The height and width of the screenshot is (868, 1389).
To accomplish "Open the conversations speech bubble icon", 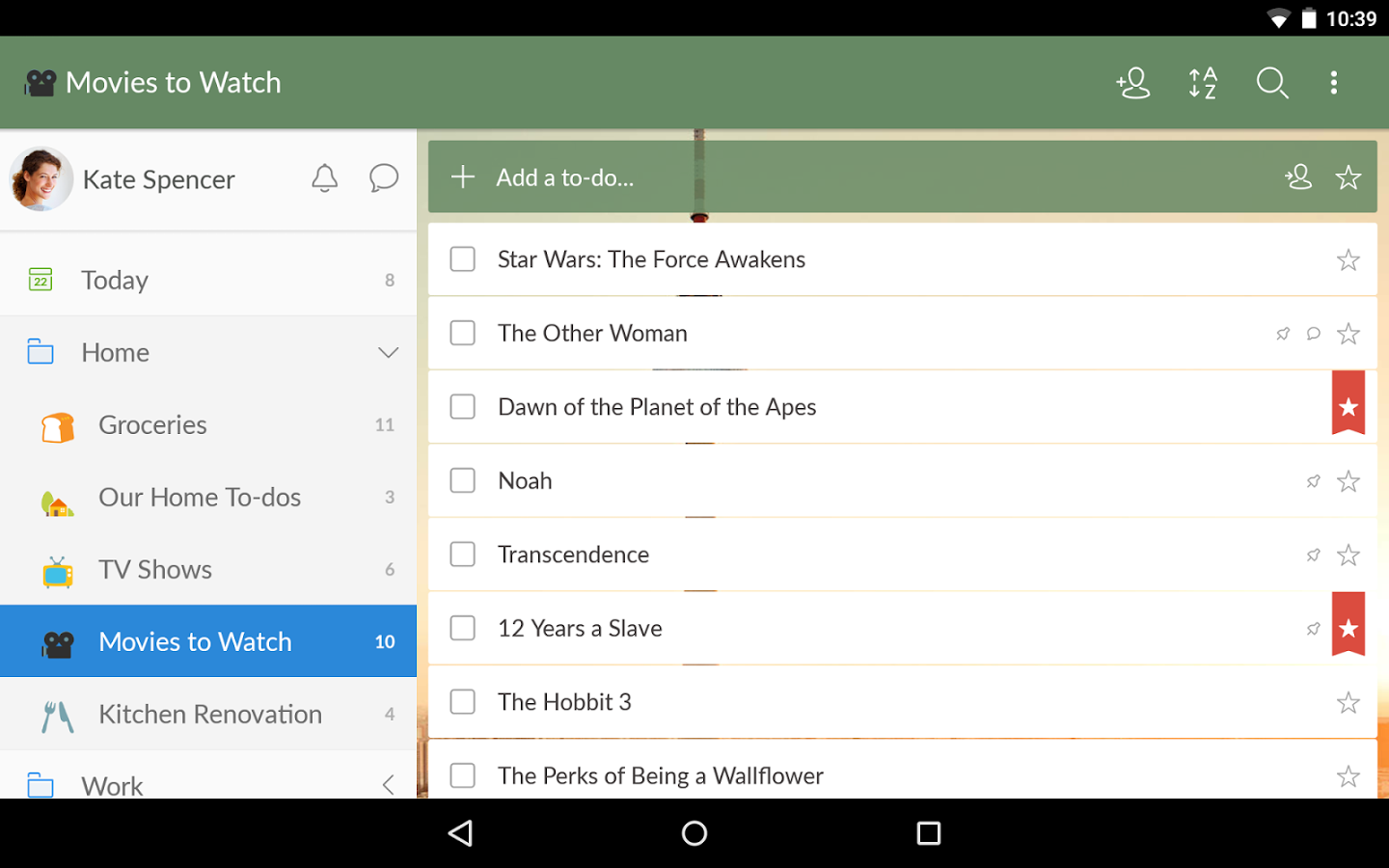I will (383, 178).
